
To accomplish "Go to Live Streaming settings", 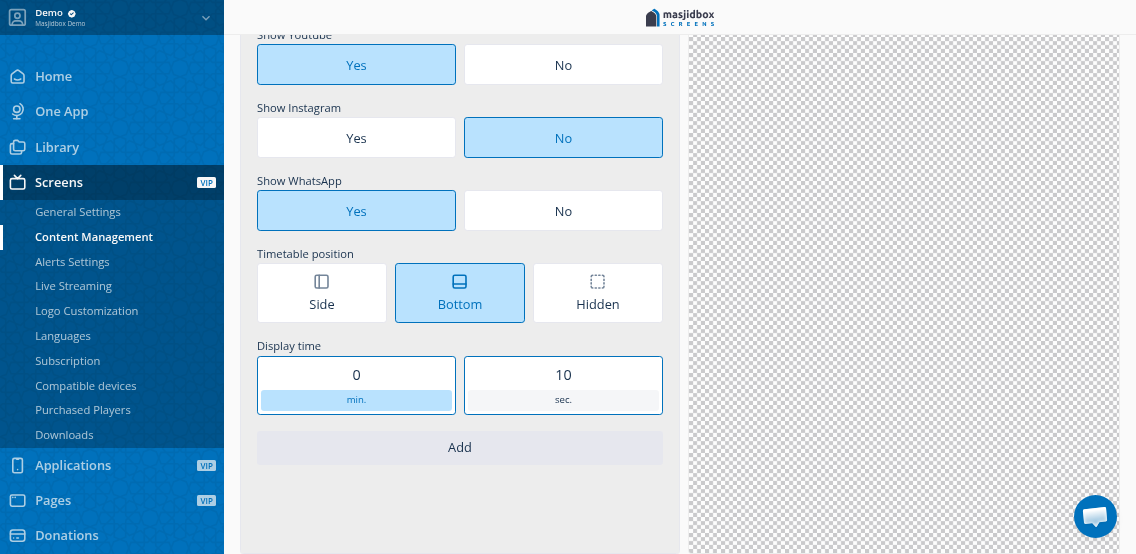I will click(x=73, y=286).
